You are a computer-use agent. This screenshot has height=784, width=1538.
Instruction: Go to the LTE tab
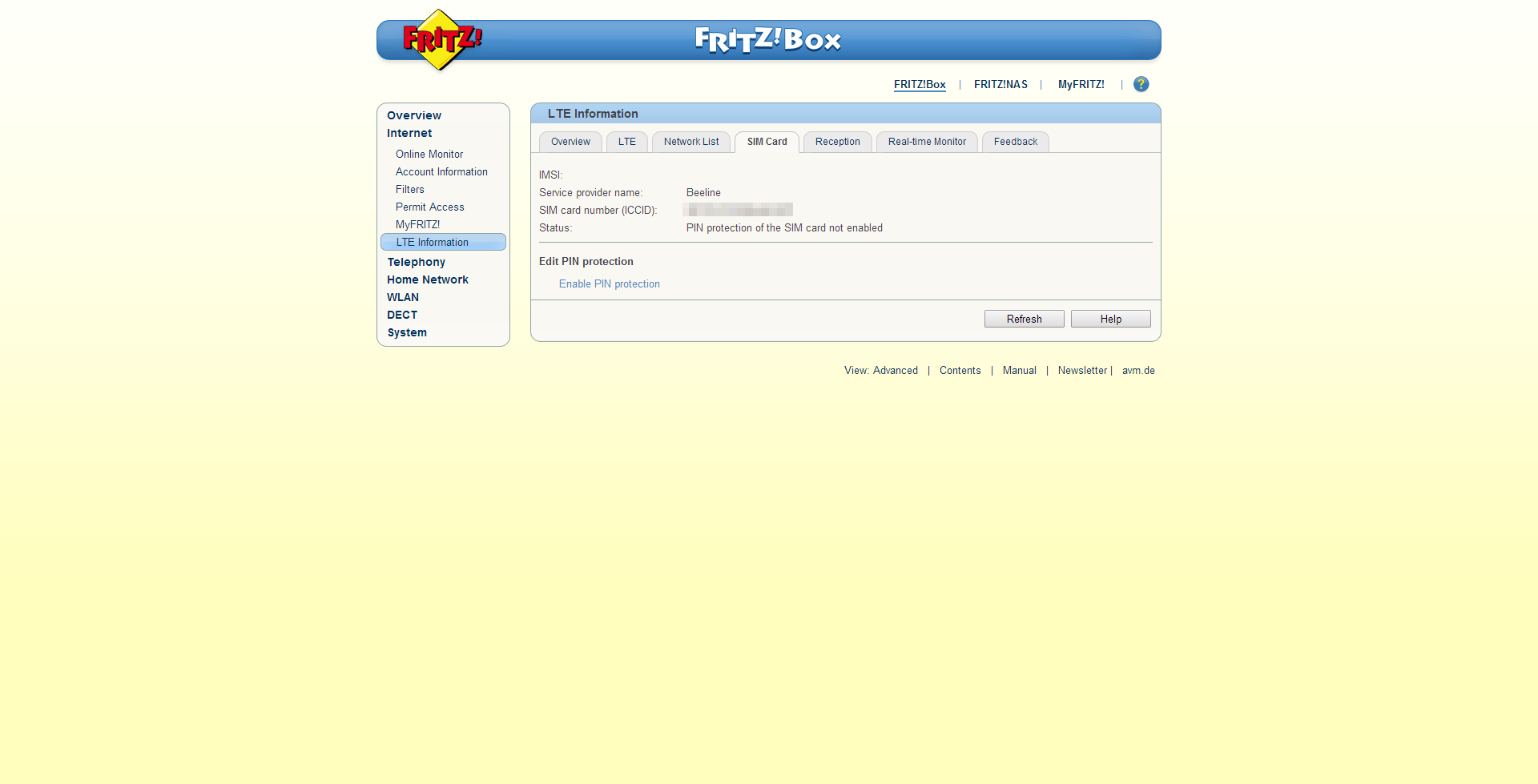pos(626,142)
